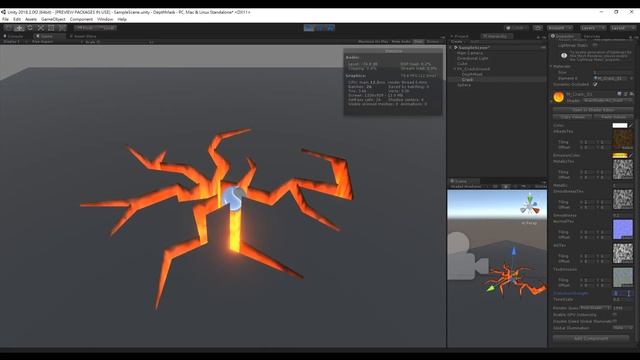This screenshot has height=360, width=640.
Task: Open the Edit menu
Action: (17, 19)
